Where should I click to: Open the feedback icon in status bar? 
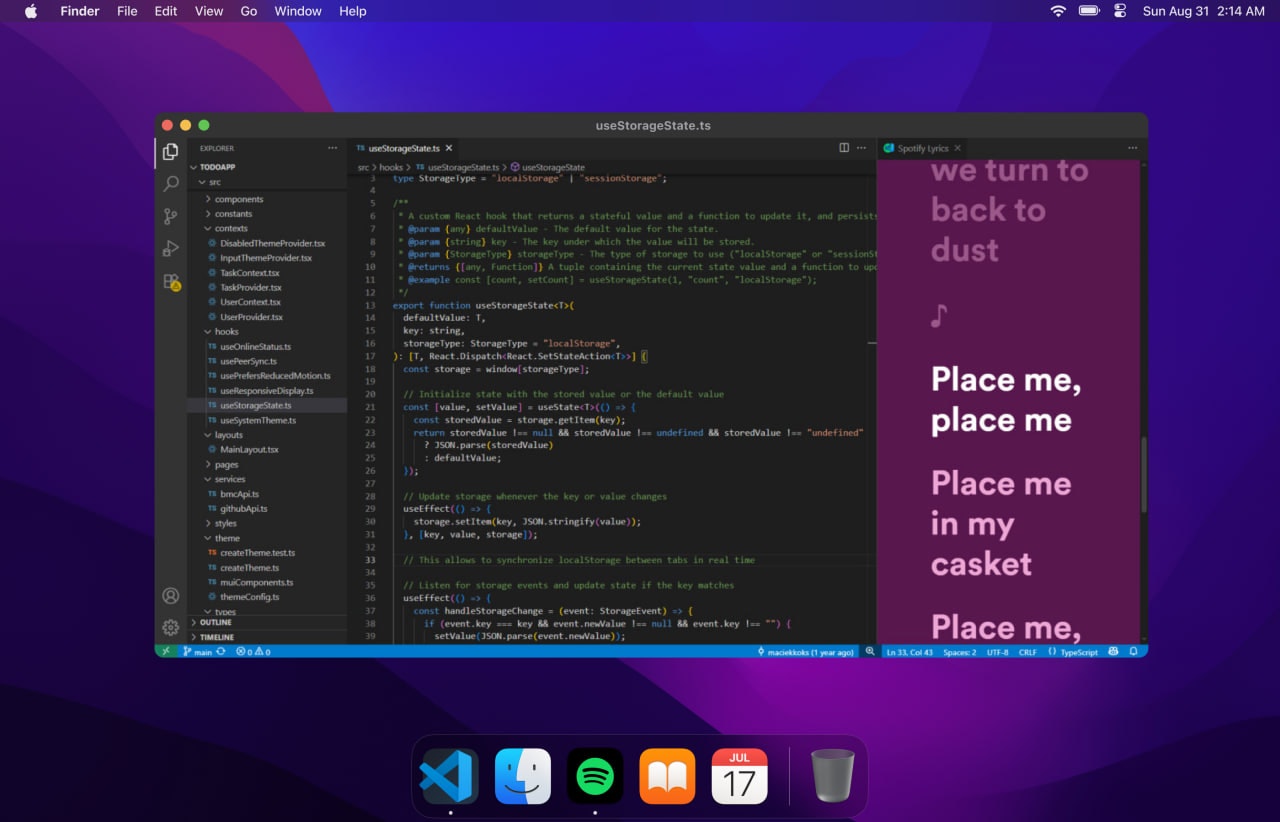1114,652
